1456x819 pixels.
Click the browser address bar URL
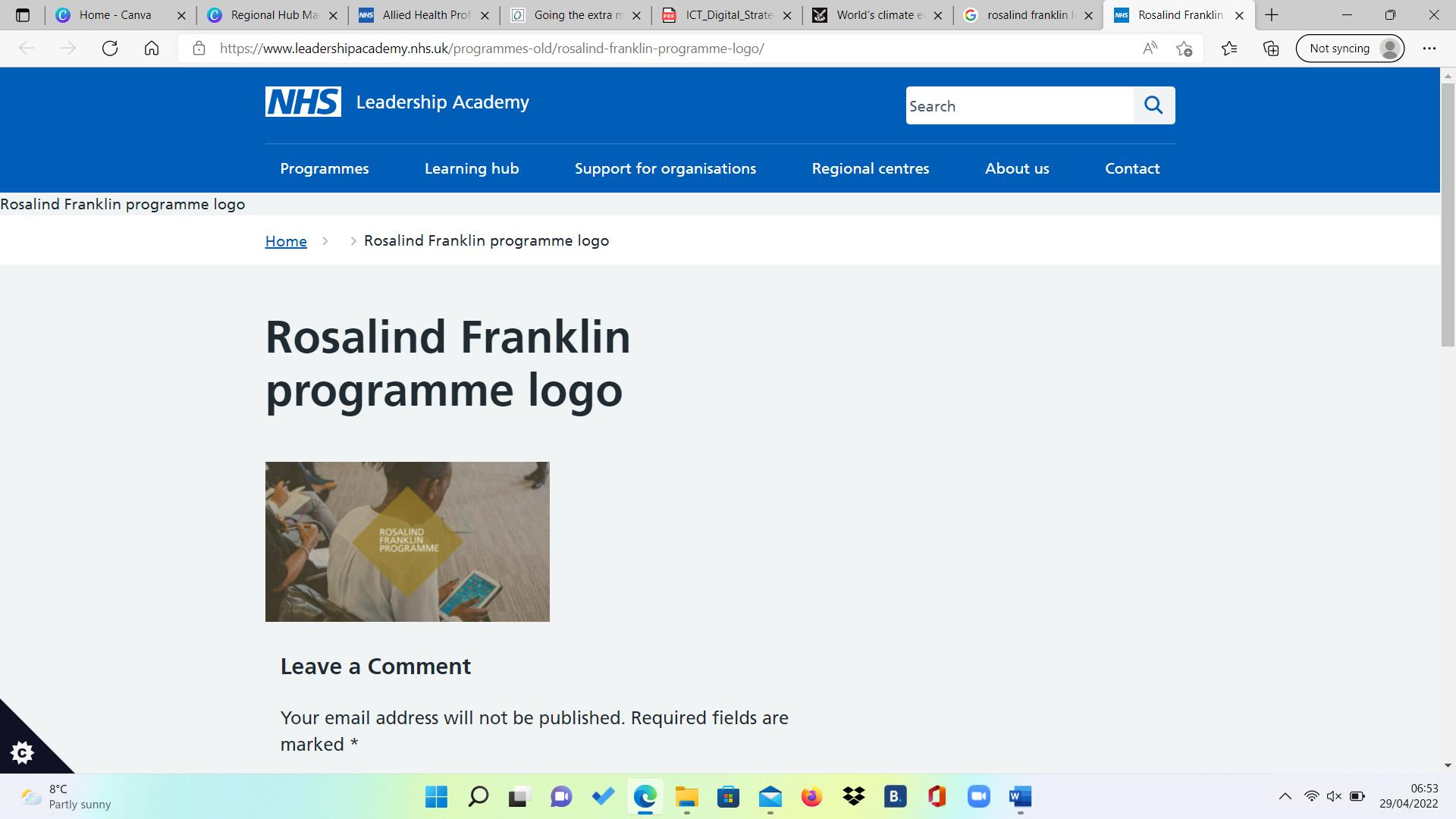[492, 49]
